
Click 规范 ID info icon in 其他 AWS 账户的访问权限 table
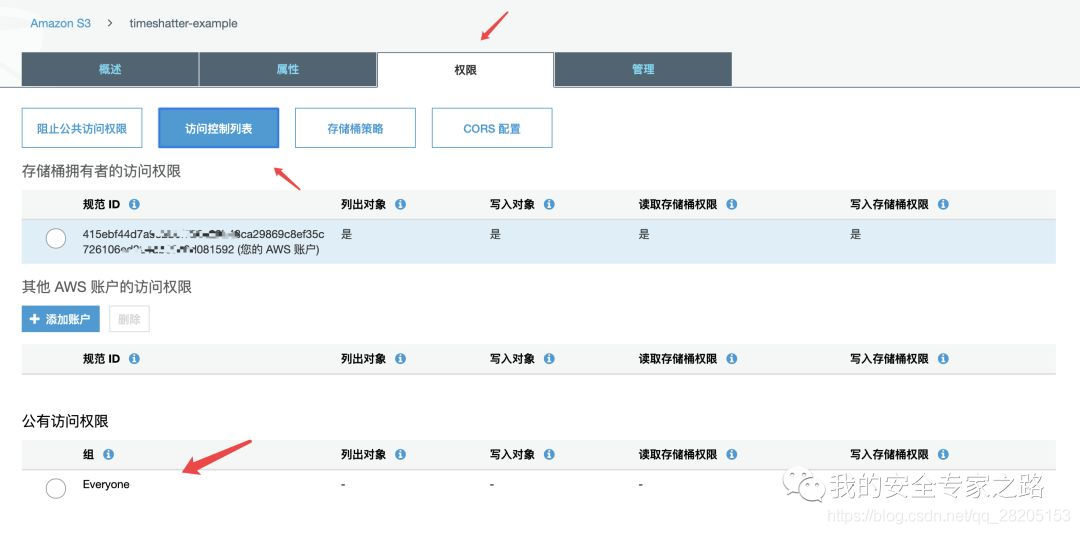click(x=134, y=359)
